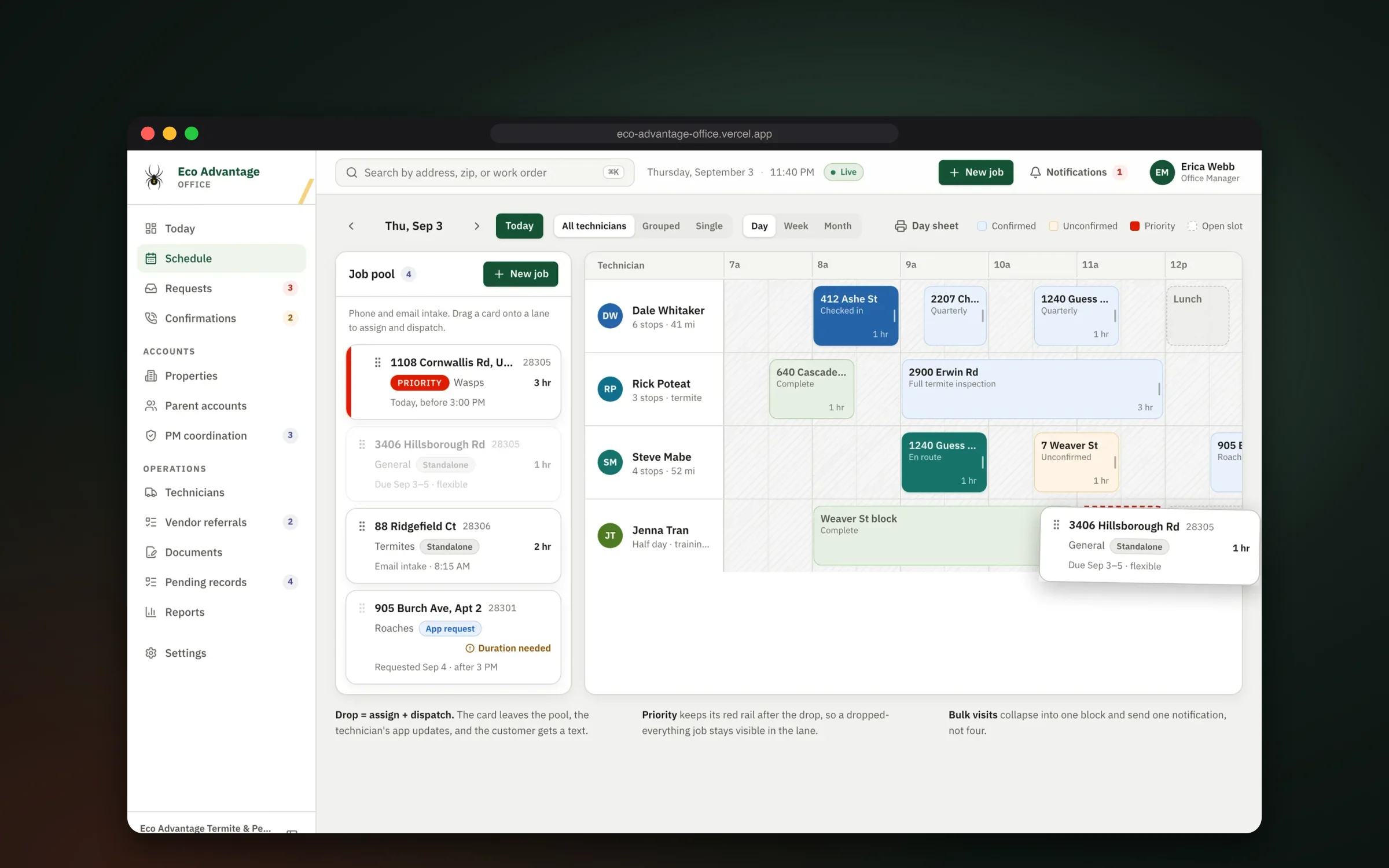Click New job button in Job pool
This screenshot has width=1389, height=868.
tap(520, 274)
